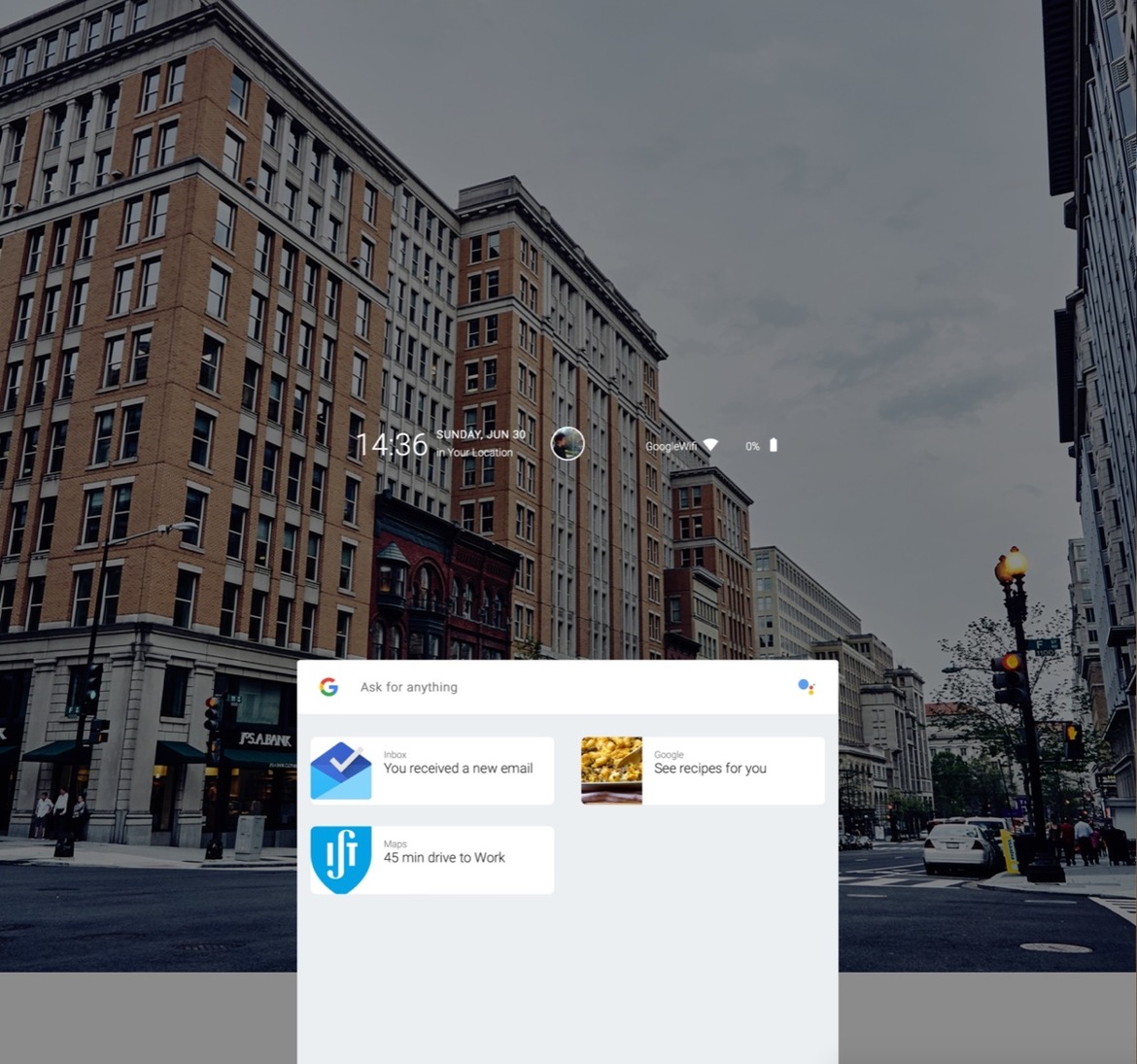Open the "You received a new email" card
This screenshot has width=1137, height=1064.
(459, 769)
